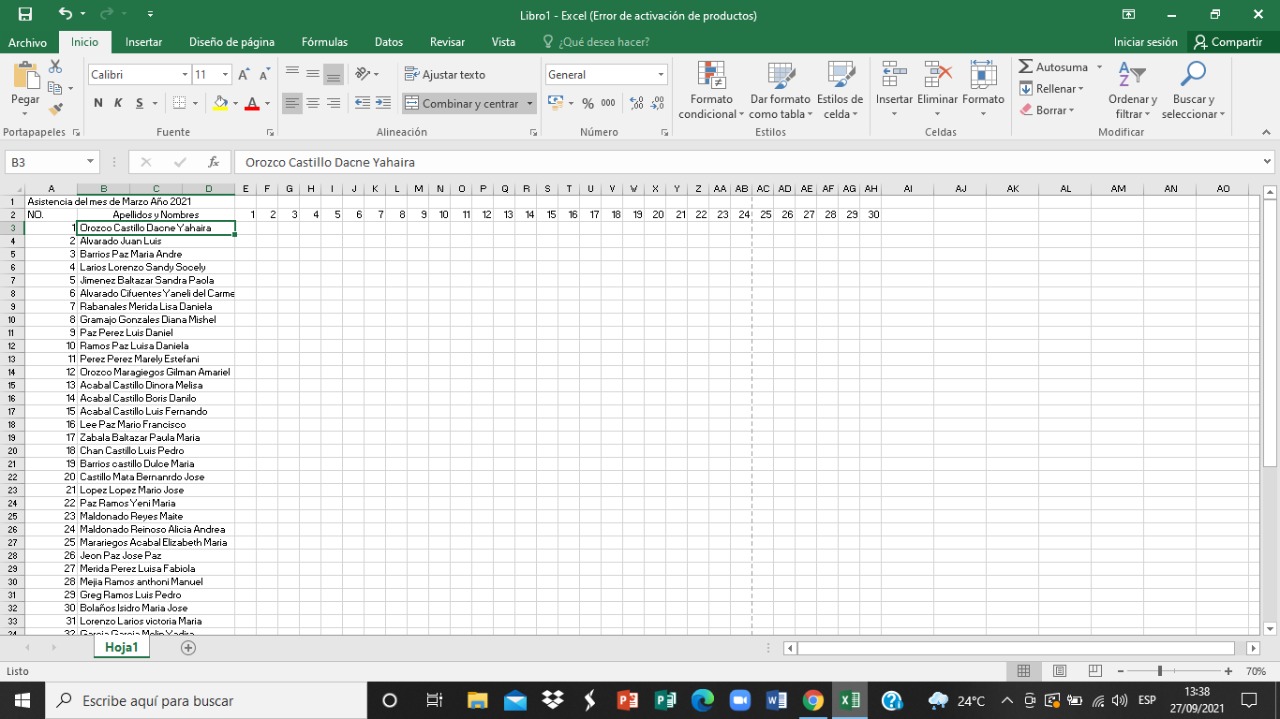1280x719 pixels.
Task: Click the increase indent icon
Action: 383,103
